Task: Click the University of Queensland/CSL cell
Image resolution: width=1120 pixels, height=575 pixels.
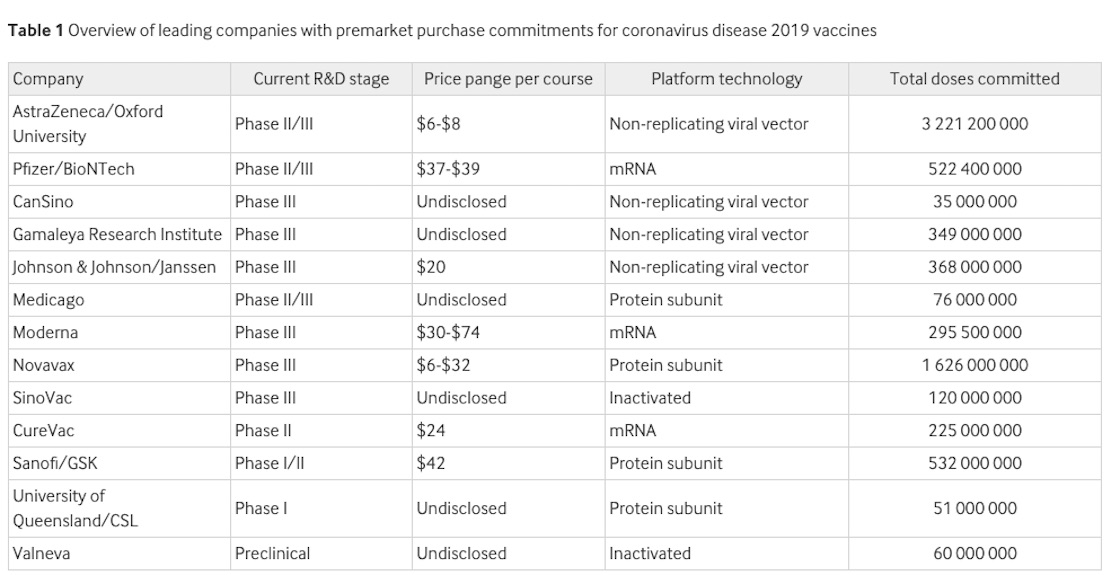Action: [75, 508]
